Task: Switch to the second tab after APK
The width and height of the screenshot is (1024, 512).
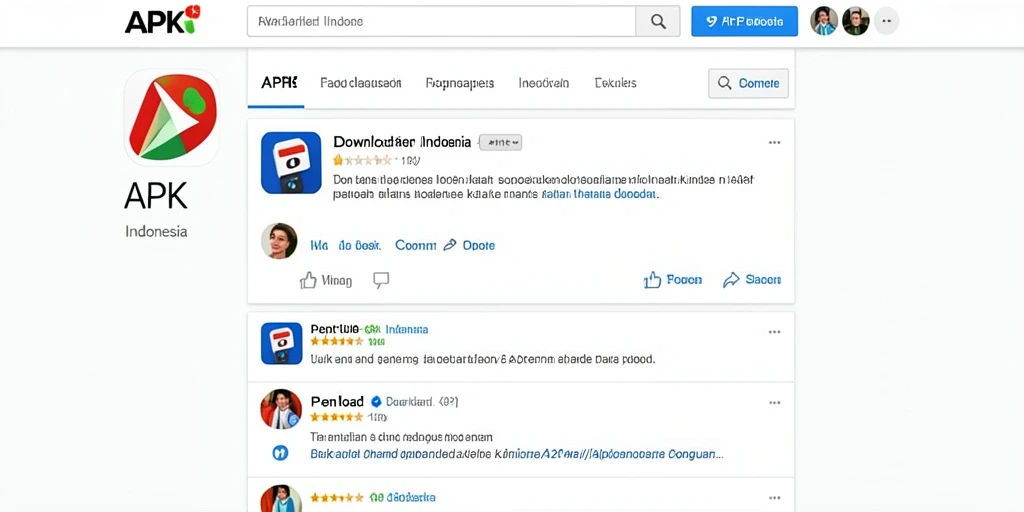Action: (x=360, y=83)
